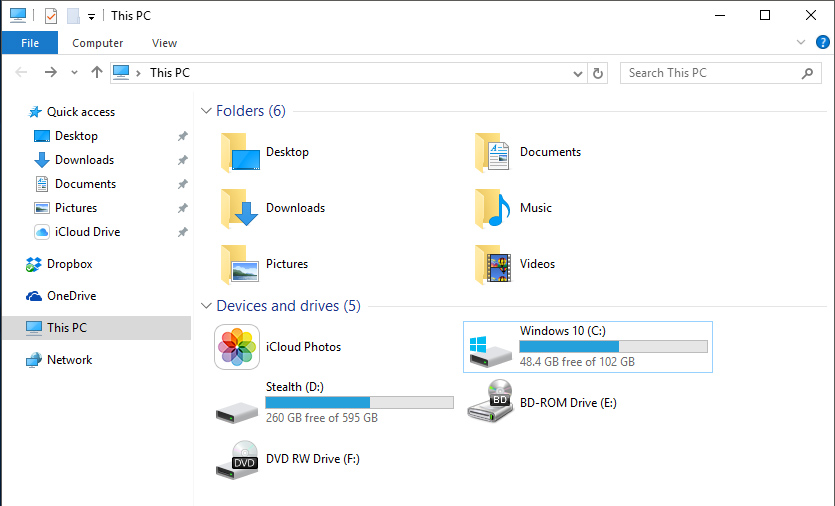Screen dimensions: 835x506
Task: Click the pin icon next to sidebar Desktop
Action: pyautogui.click(x=183, y=136)
